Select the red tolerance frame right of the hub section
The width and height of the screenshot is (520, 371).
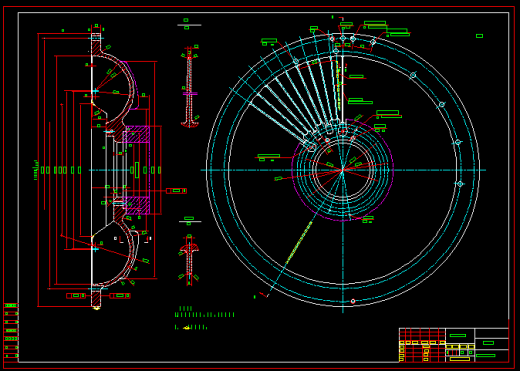(x=176, y=191)
